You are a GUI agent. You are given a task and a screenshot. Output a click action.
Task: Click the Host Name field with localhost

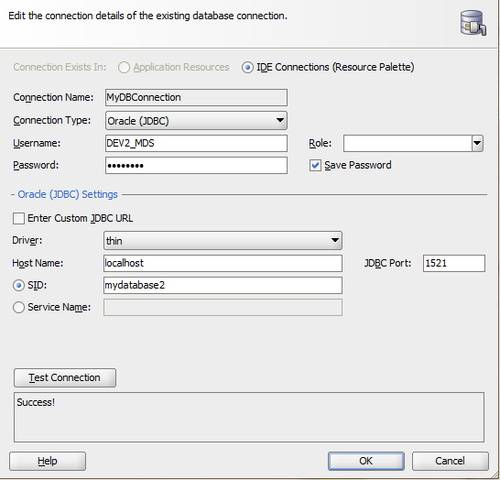(223, 263)
